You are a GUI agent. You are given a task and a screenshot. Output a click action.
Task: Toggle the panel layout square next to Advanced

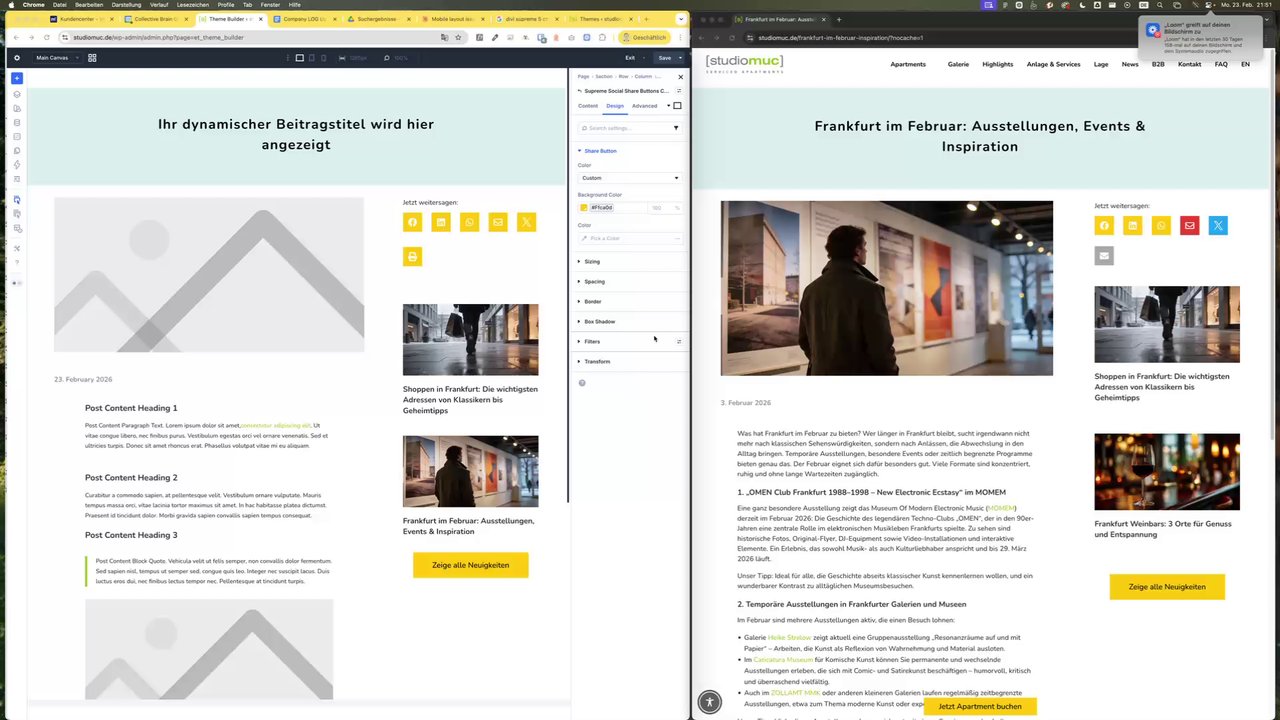coord(677,106)
